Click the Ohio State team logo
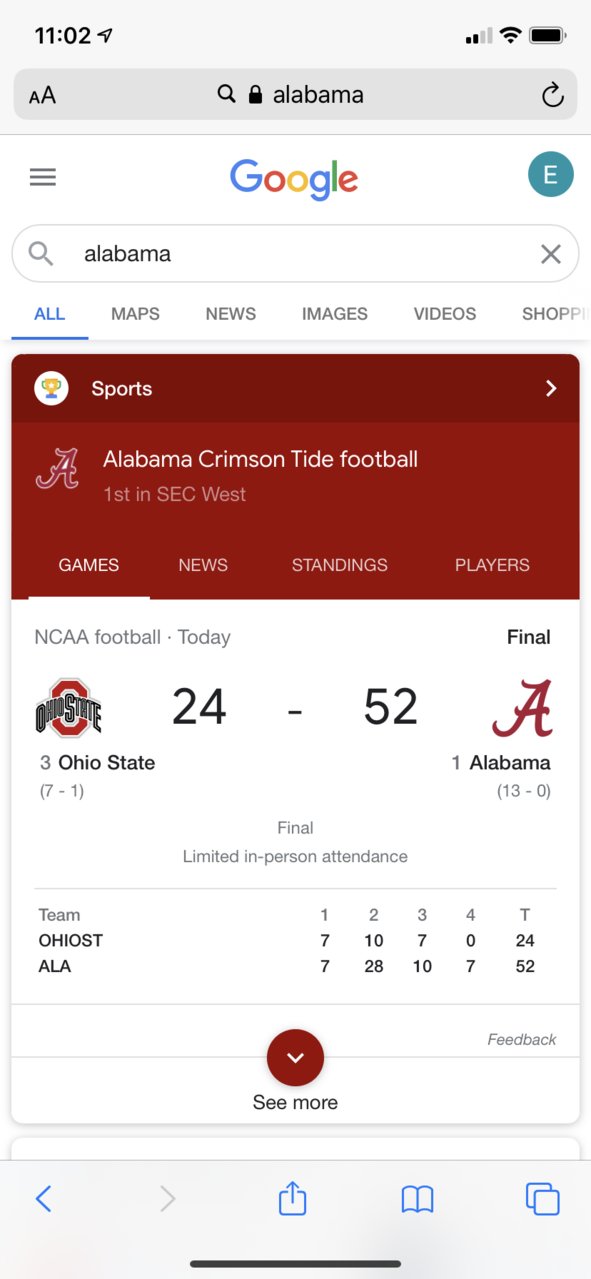The image size is (591, 1279). [69, 708]
